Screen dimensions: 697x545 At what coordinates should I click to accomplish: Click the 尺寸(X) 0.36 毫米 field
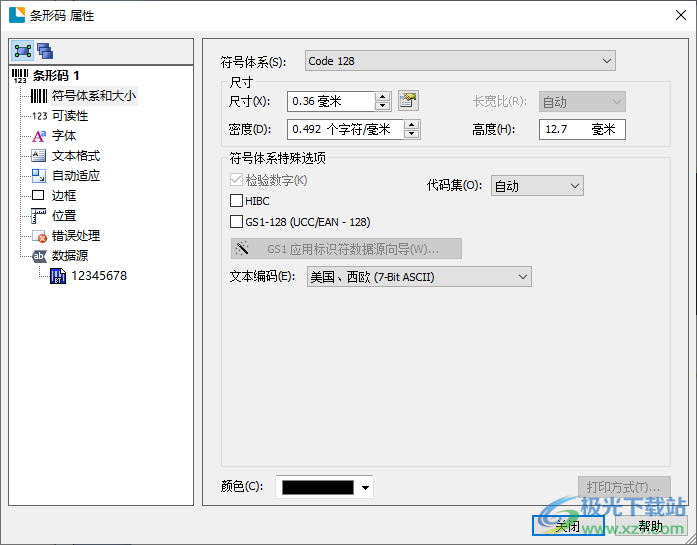pos(331,101)
